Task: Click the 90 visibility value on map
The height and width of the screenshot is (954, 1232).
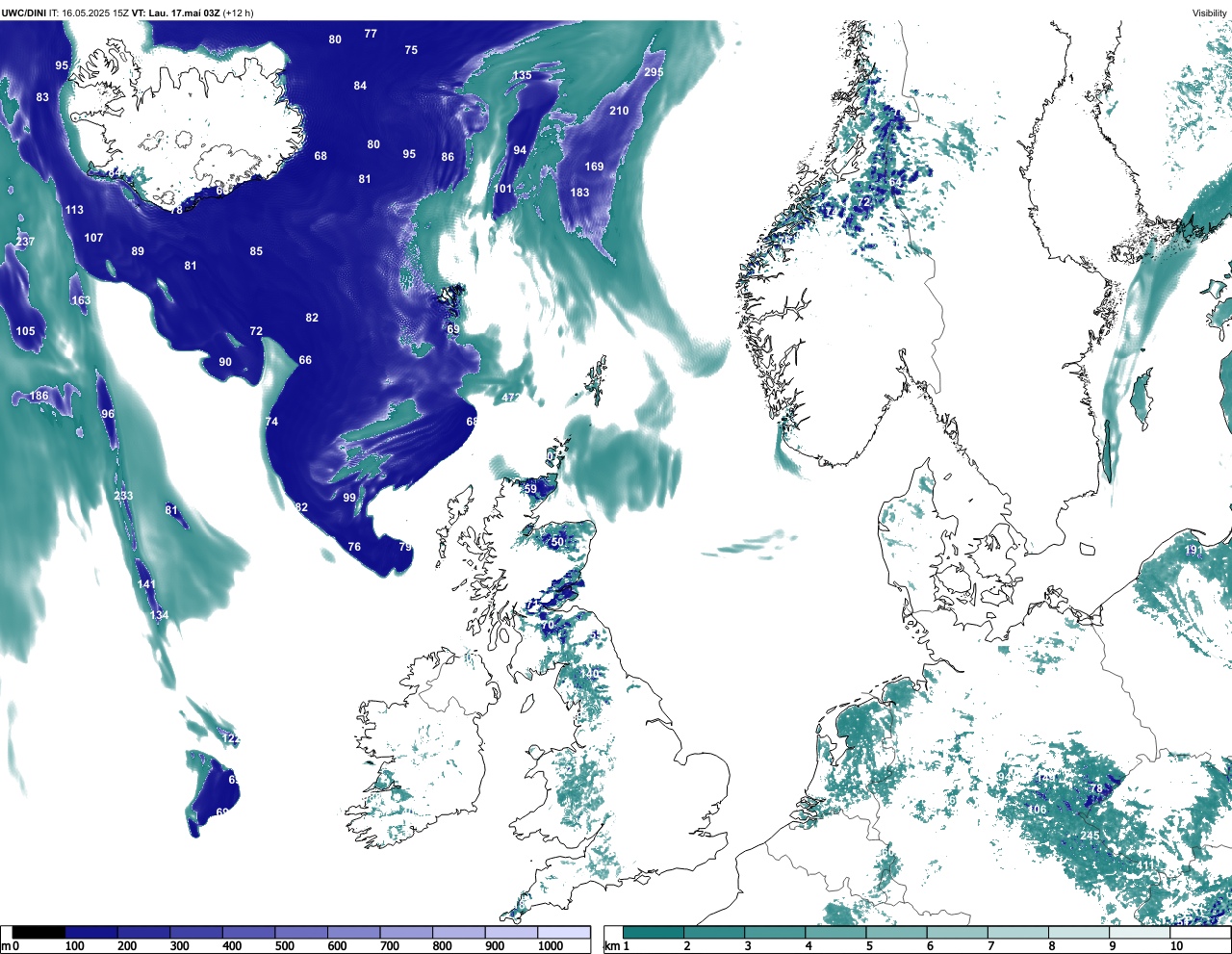Action: [x=225, y=362]
